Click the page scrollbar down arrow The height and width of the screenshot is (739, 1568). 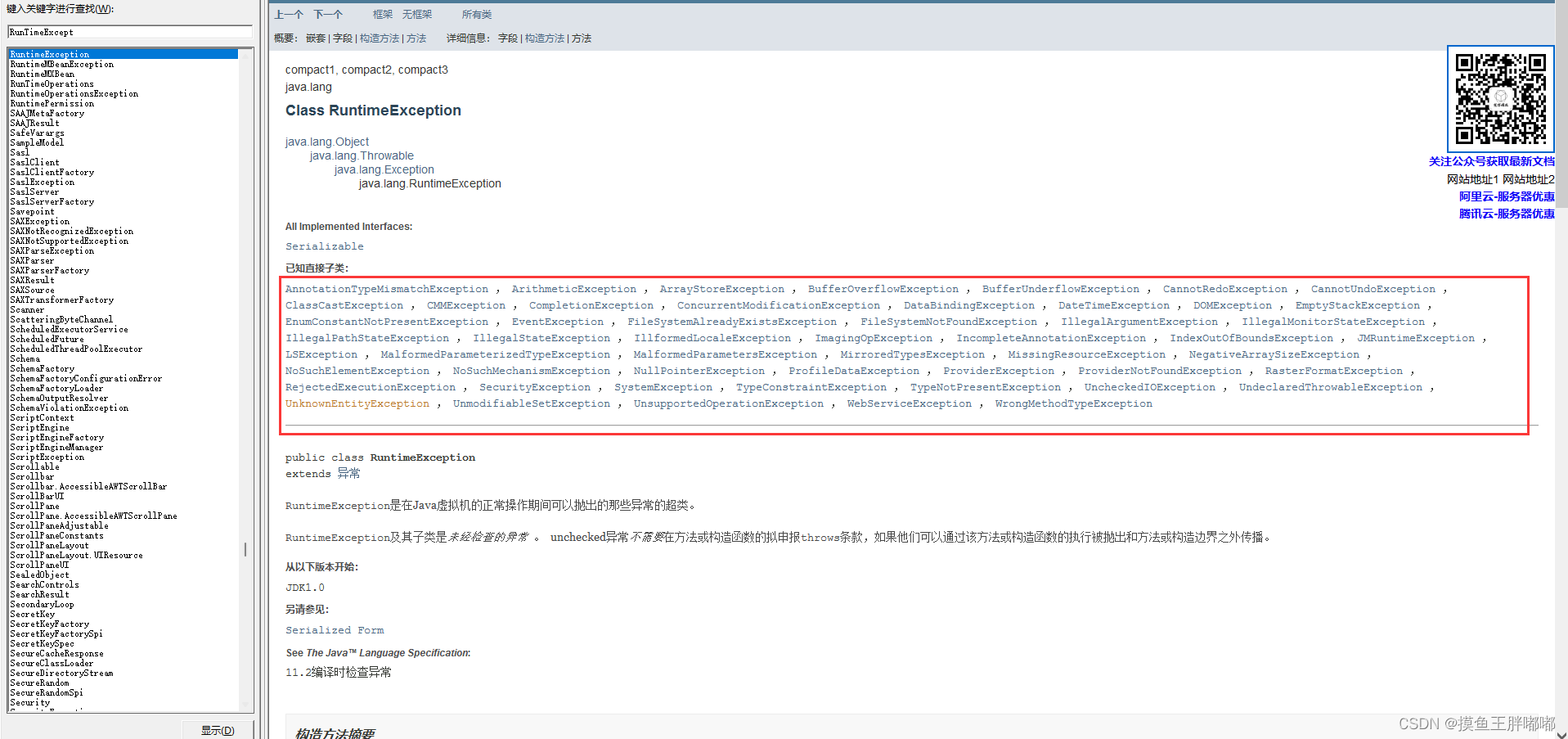(1561, 734)
